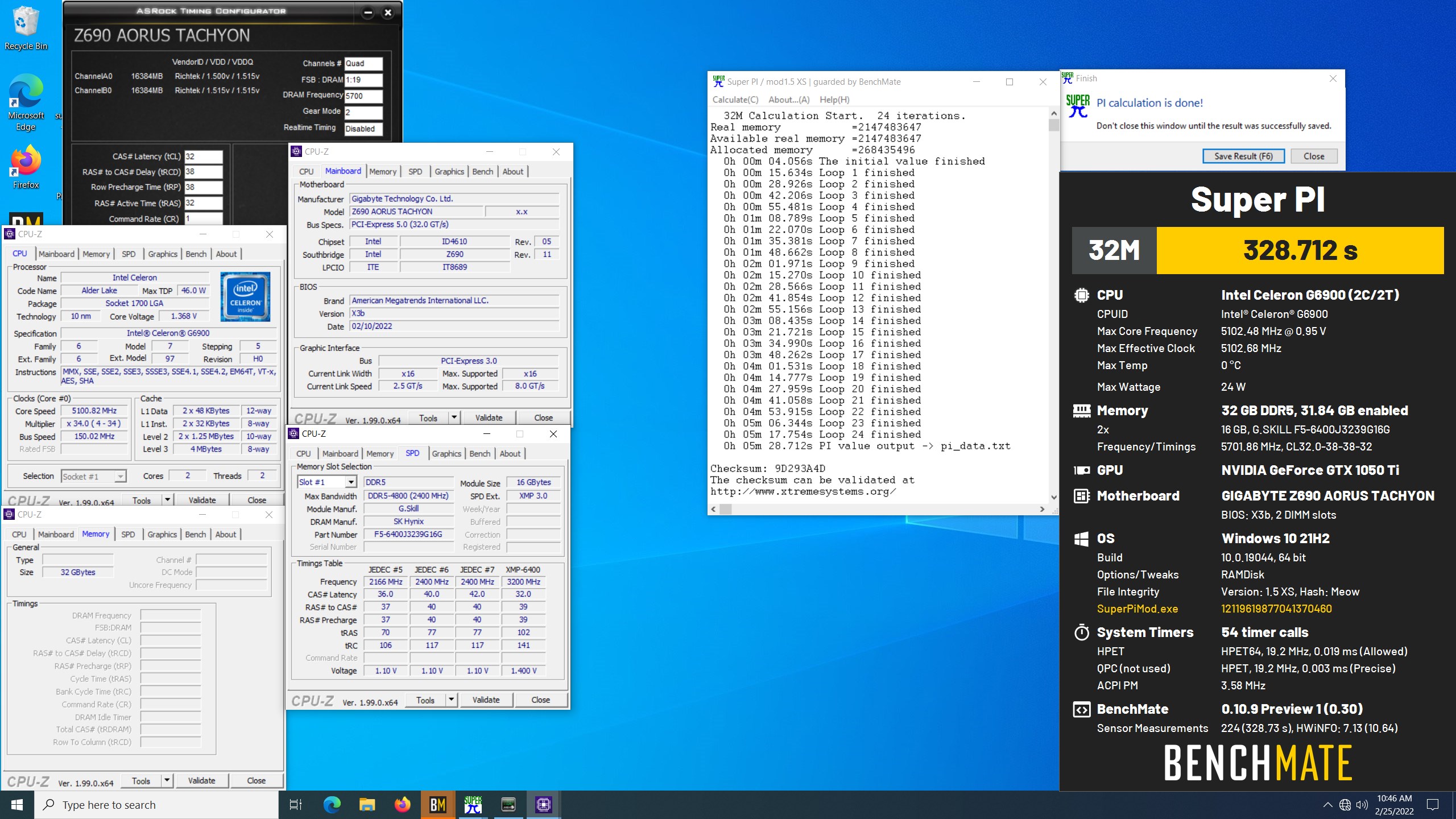Screen dimensions: 1456x819
Task: Minimize the ASRock Timing Configurator
Action: point(368,13)
